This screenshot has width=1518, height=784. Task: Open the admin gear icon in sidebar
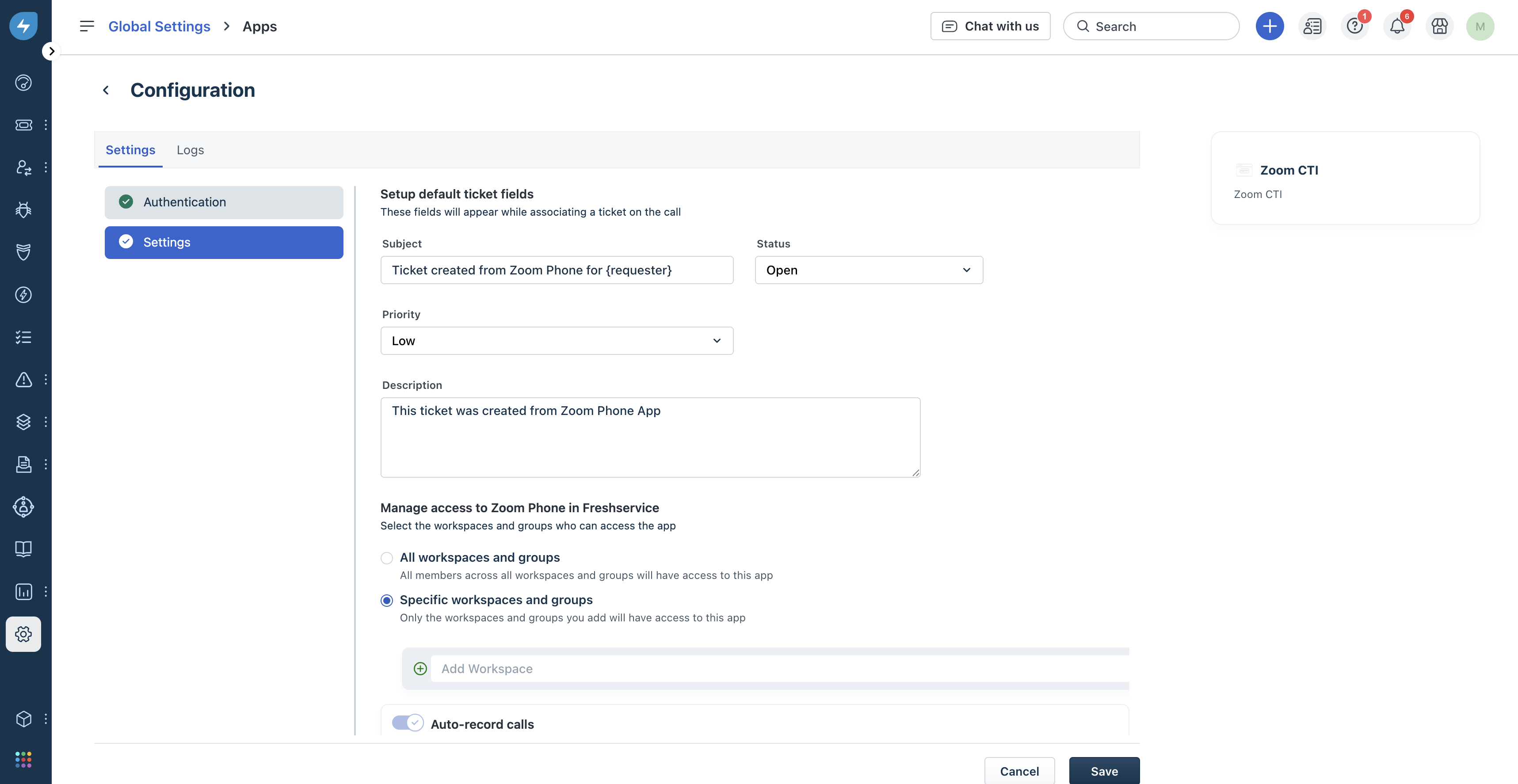click(x=23, y=634)
